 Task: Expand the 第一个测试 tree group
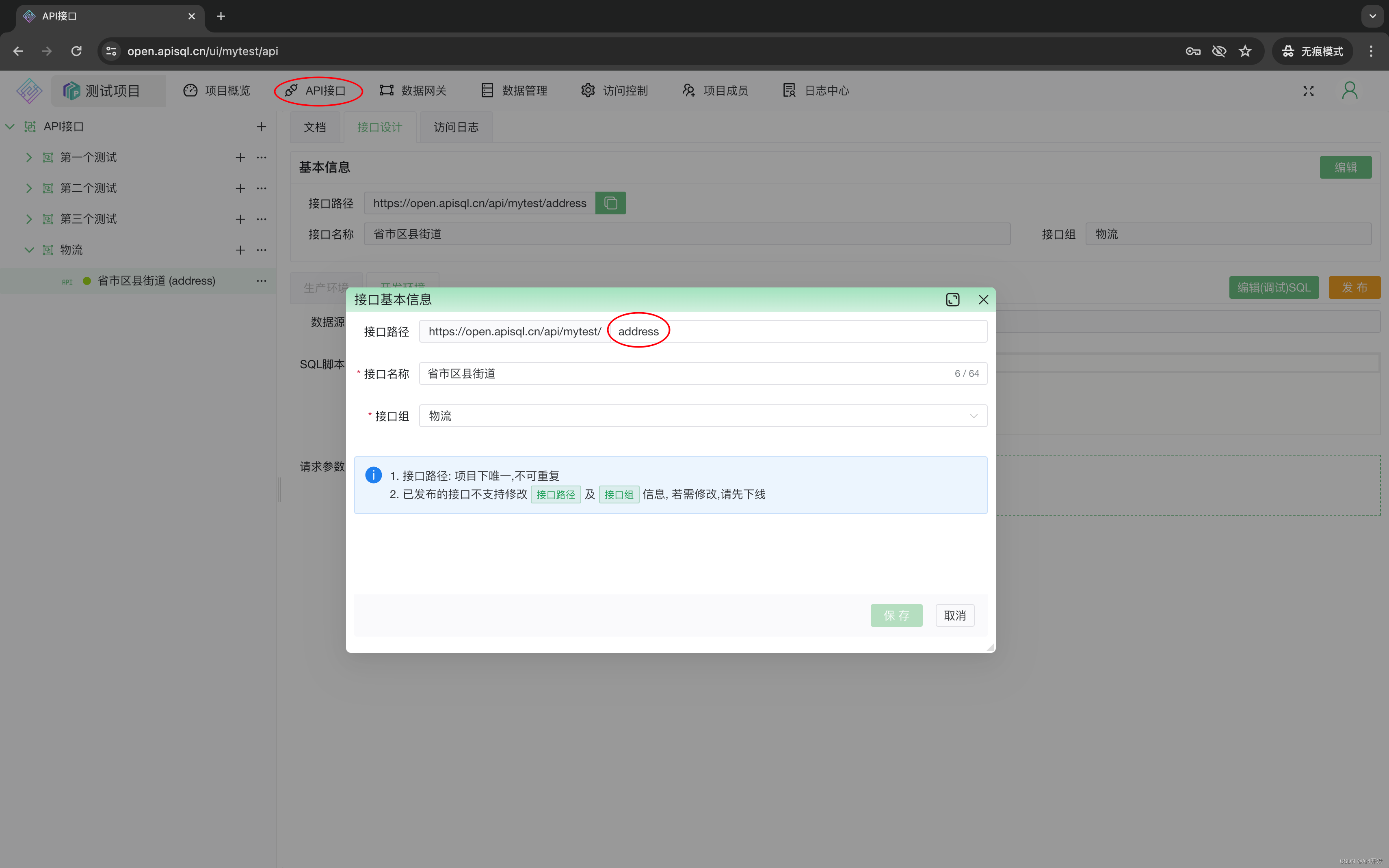click(29, 157)
